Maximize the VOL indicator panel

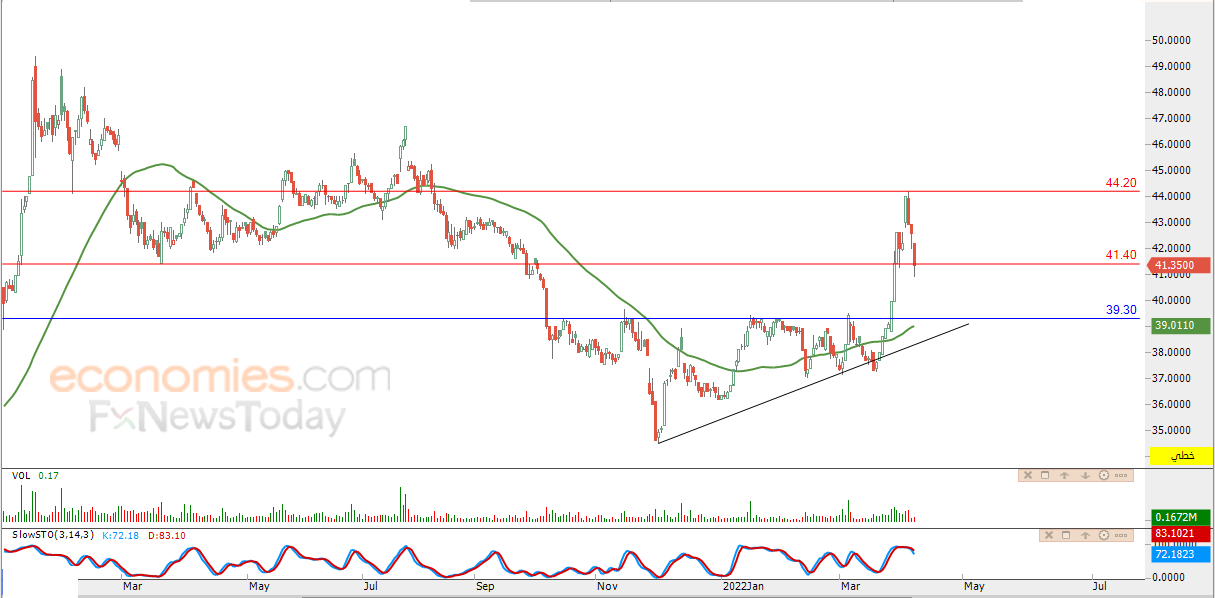[x=1045, y=476]
